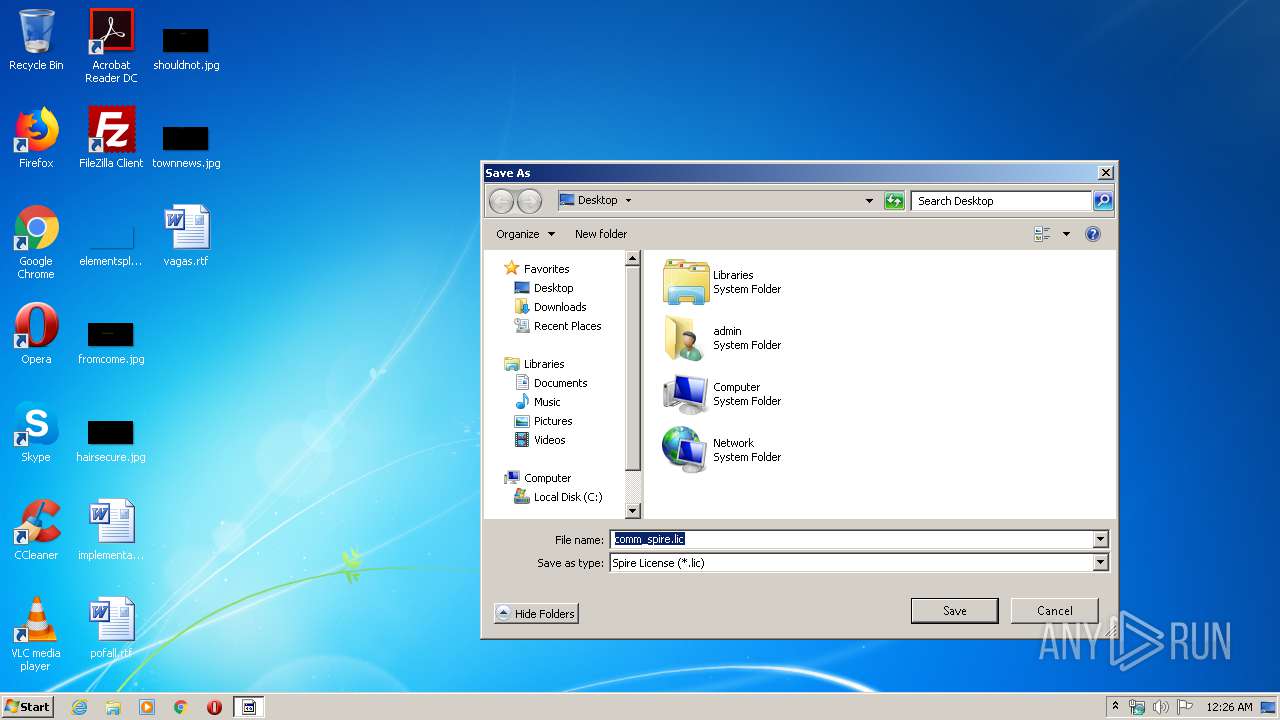Select Music library in navigation pane
The width and height of the screenshot is (1280, 720).
point(537,402)
